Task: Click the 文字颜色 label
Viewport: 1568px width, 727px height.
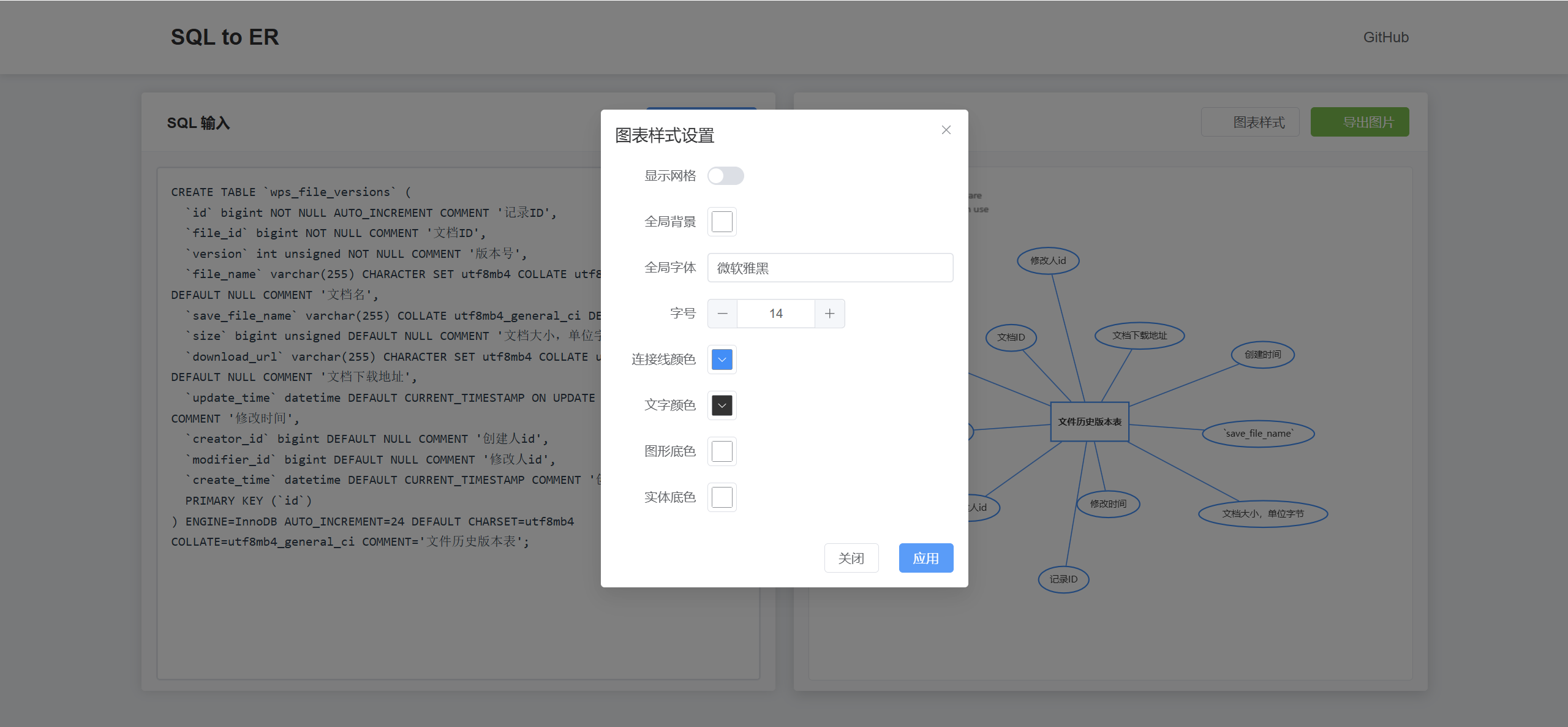Action: pyautogui.click(x=670, y=405)
